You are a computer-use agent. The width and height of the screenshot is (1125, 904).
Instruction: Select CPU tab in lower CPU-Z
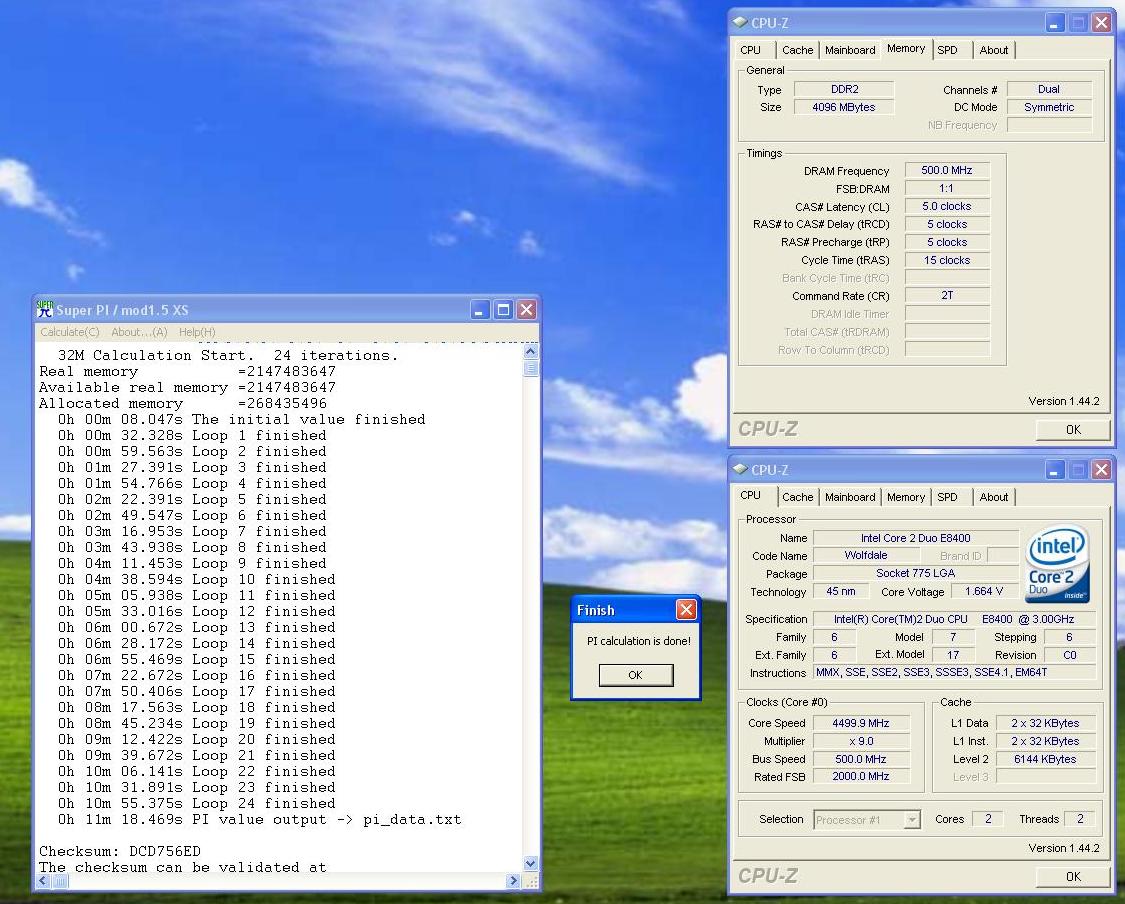click(x=750, y=496)
